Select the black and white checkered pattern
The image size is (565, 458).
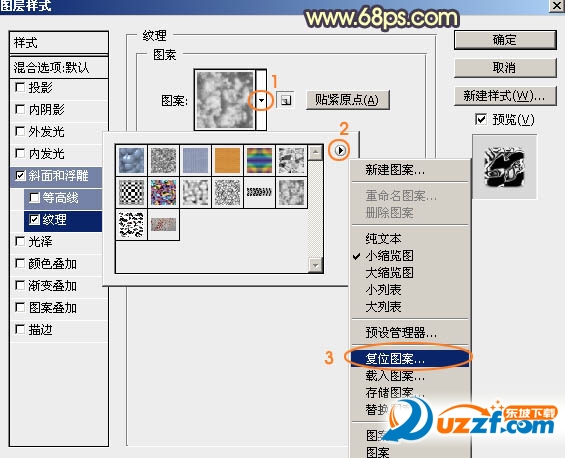click(132, 192)
